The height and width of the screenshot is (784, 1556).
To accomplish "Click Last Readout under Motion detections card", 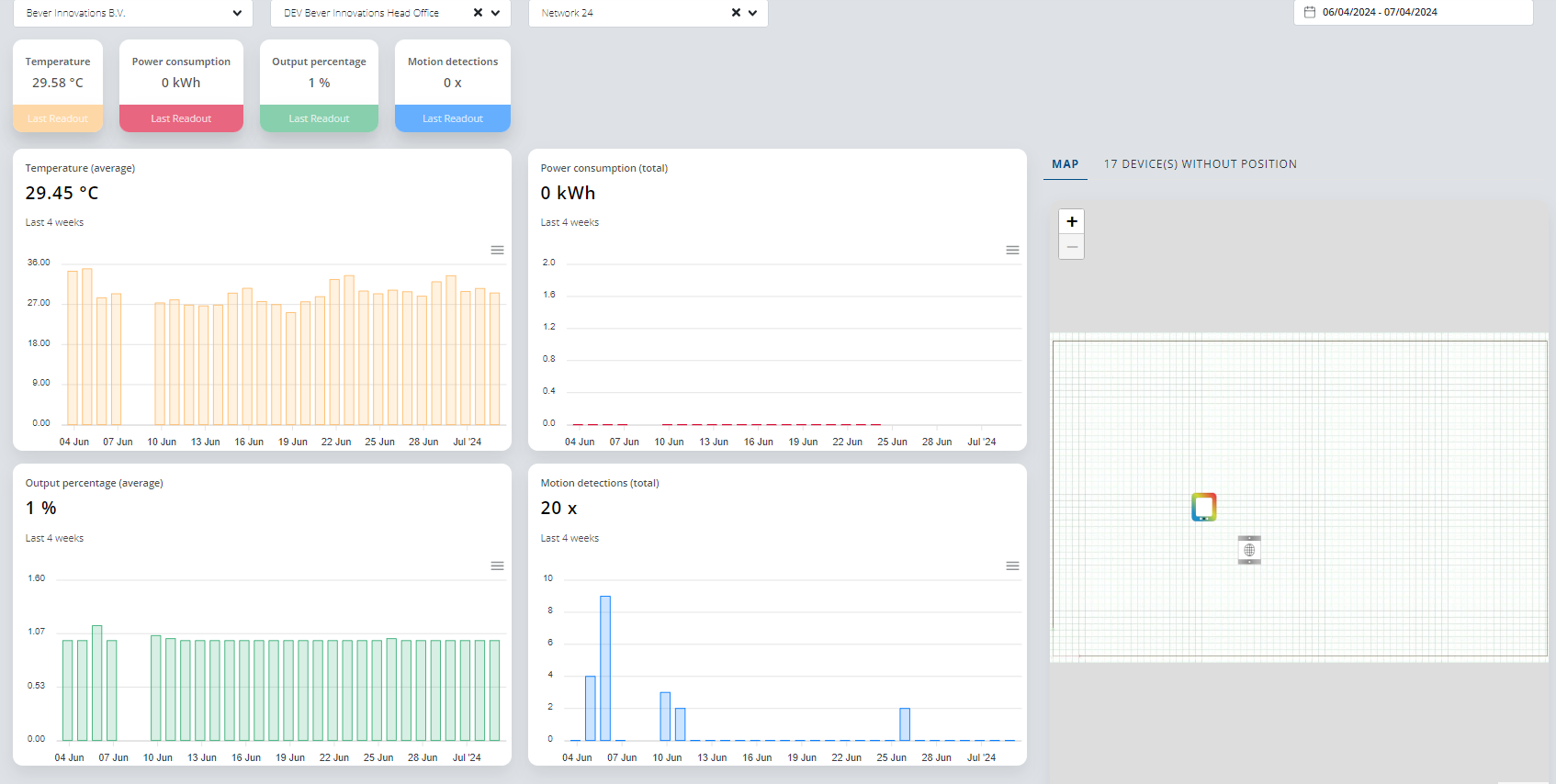I will tap(453, 118).
